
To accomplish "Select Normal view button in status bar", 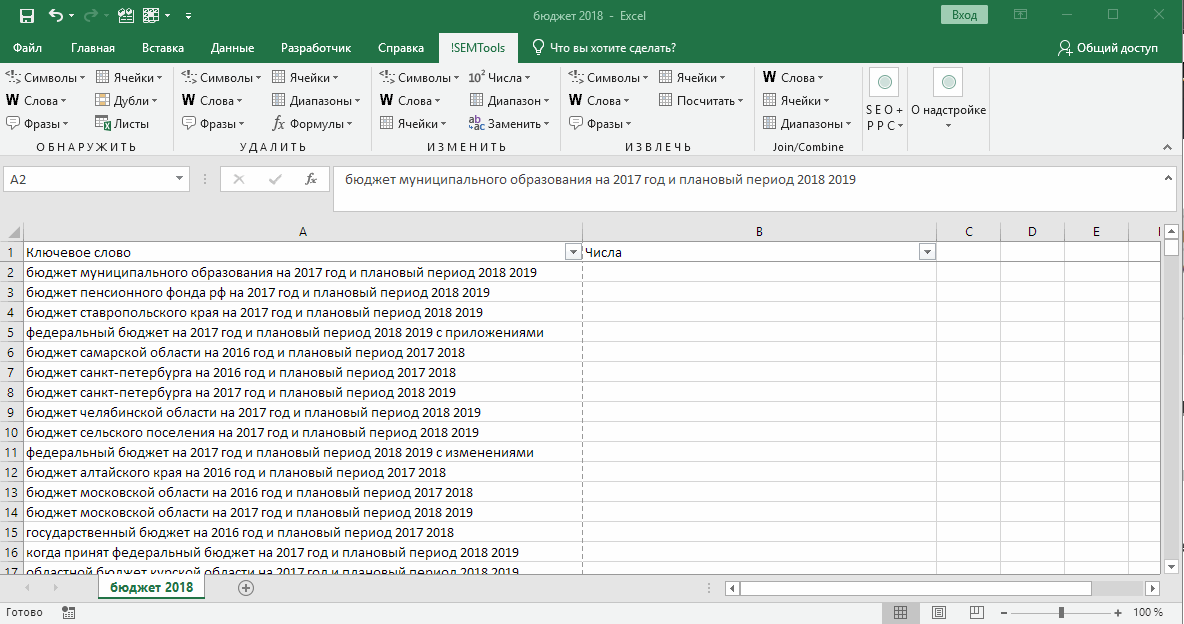I will 900,612.
